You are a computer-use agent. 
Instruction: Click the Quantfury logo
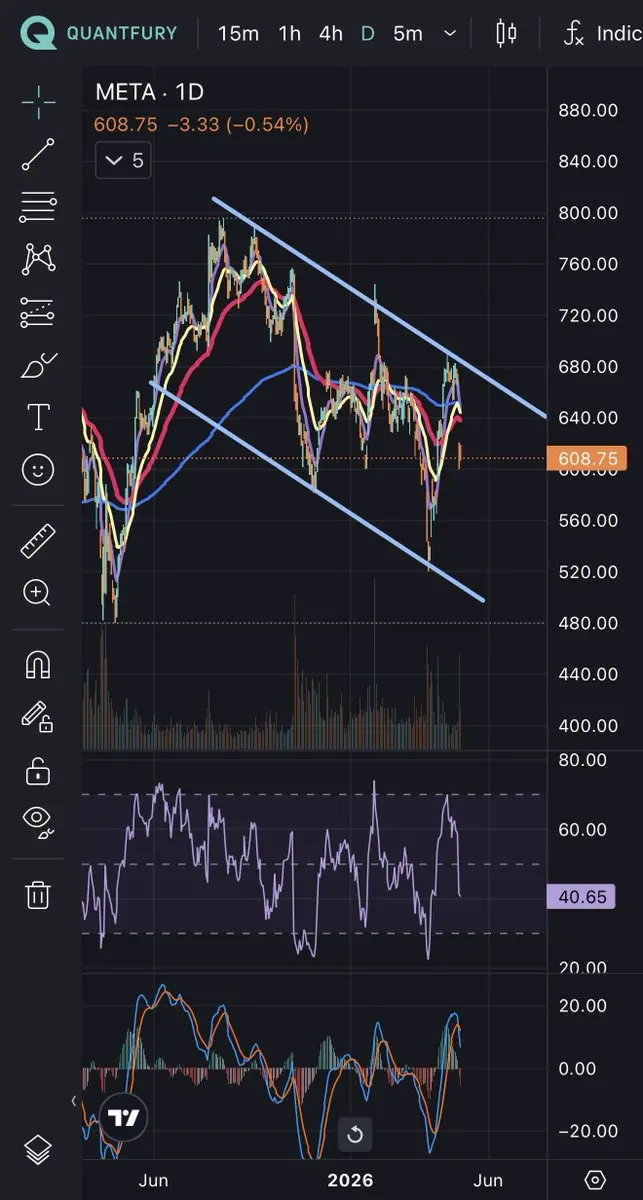pyautogui.click(x=98, y=33)
